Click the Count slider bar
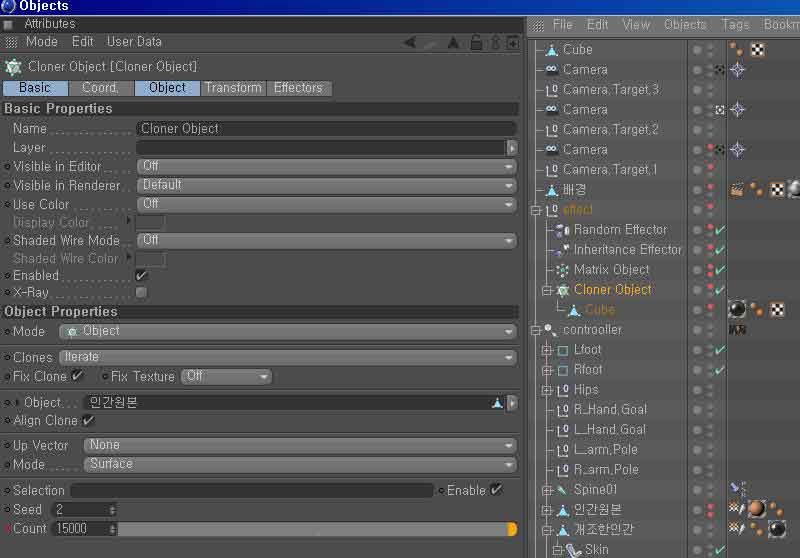 coord(317,529)
